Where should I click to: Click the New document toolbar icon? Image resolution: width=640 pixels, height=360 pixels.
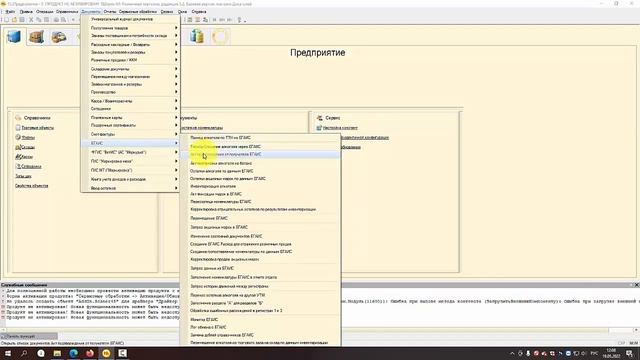click(7, 20)
